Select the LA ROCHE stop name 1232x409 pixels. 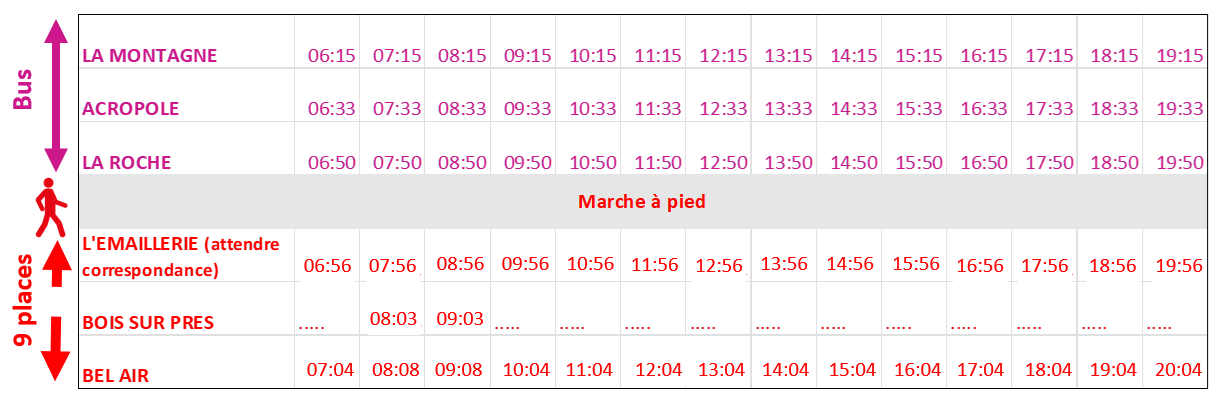[x=126, y=162]
